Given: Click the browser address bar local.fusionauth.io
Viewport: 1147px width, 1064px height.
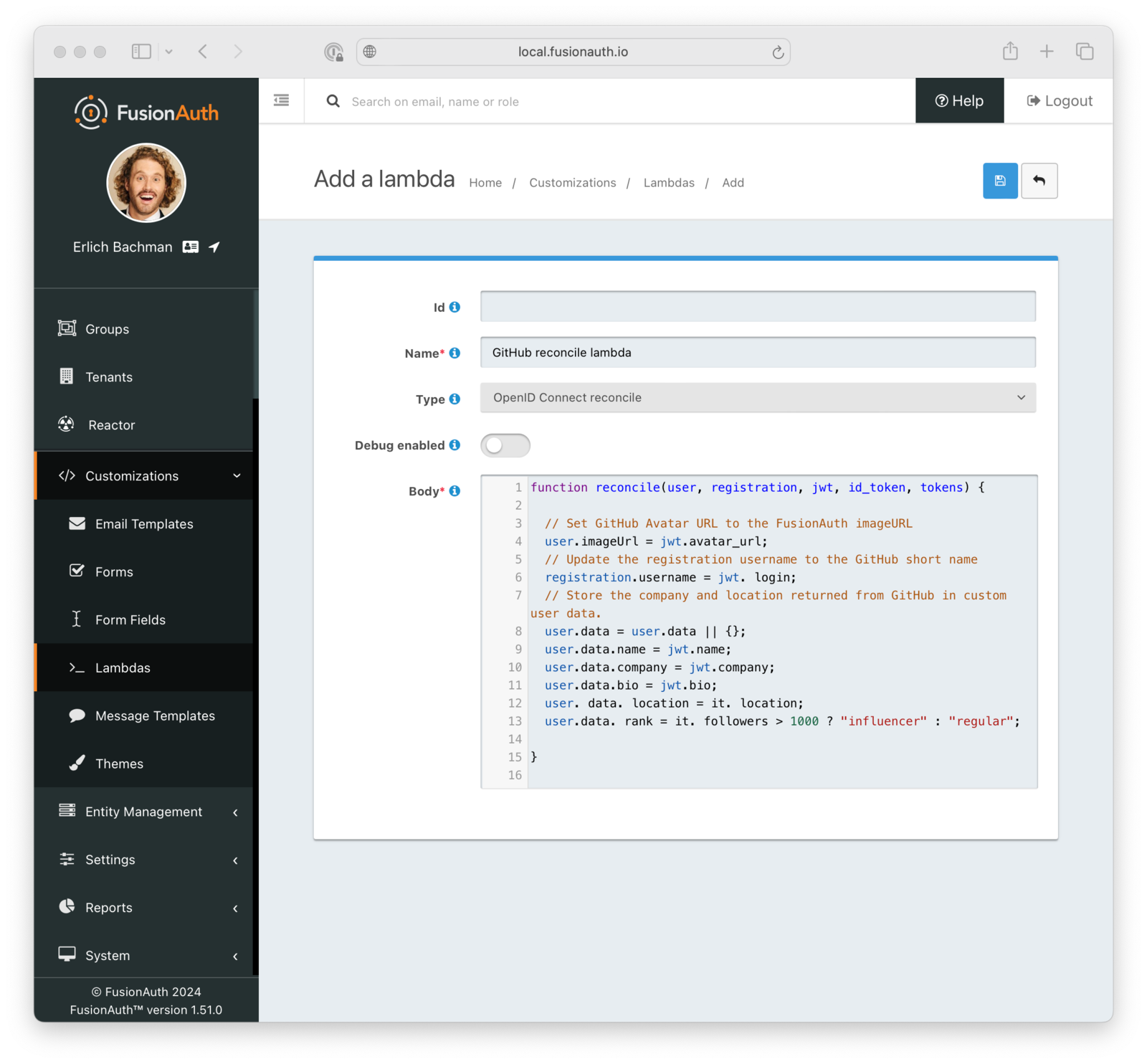Looking at the screenshot, I should pyautogui.click(x=573, y=52).
